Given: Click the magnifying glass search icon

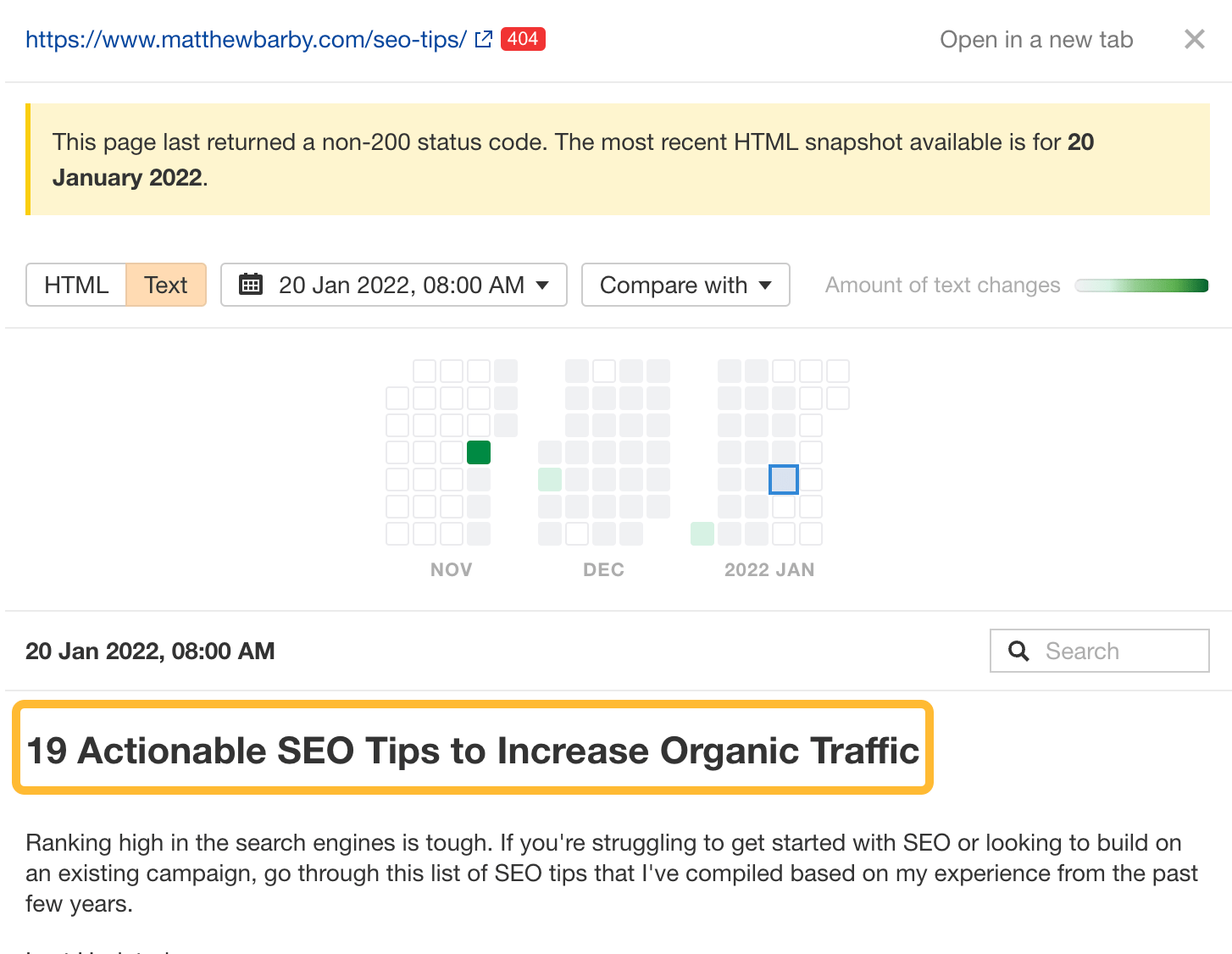Looking at the screenshot, I should 1018,651.
